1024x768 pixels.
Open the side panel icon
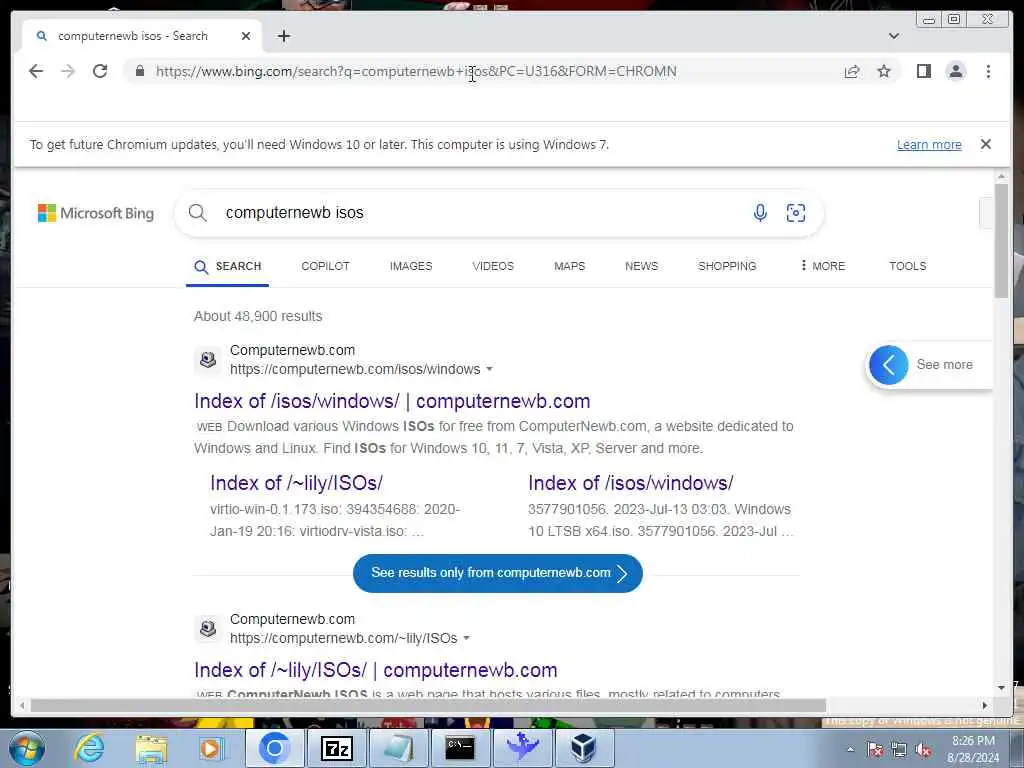tap(923, 71)
